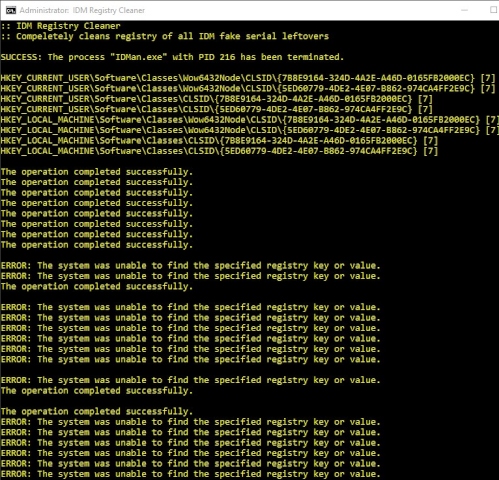Select HKEY_CURRENT_USER Classes\CLSID {5ED60779...} line
Screen dimensions: 499x480
(217, 109)
